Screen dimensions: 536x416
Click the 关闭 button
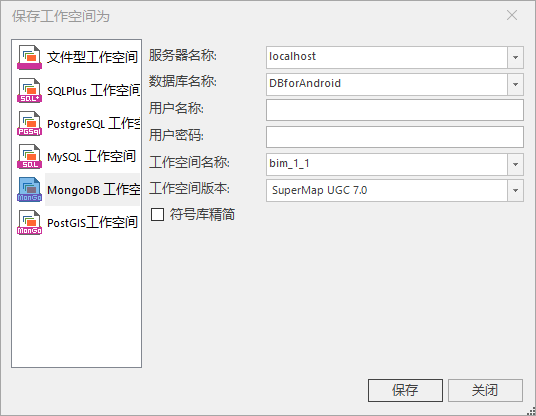485,390
